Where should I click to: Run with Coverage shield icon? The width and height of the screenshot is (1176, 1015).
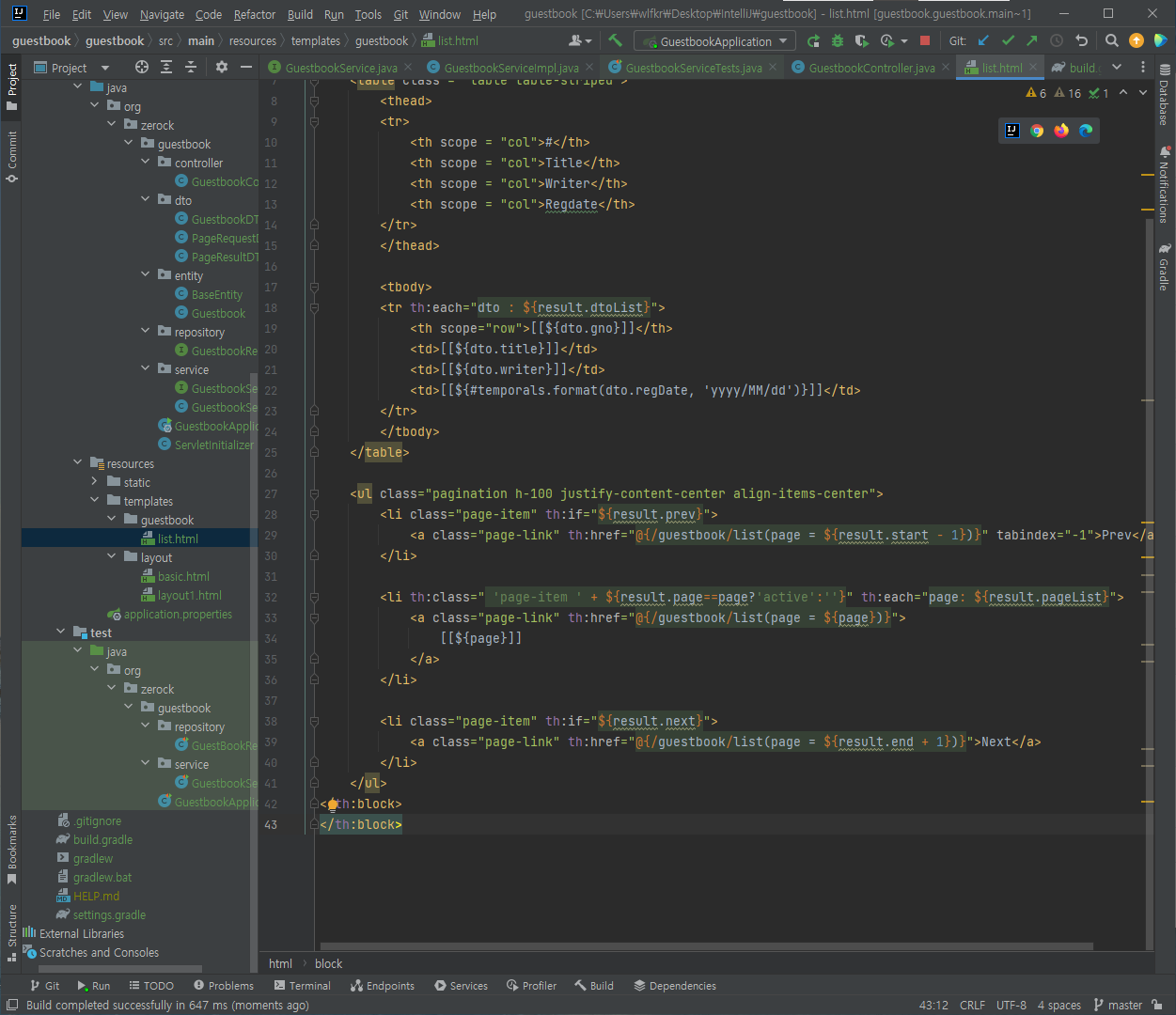862,40
